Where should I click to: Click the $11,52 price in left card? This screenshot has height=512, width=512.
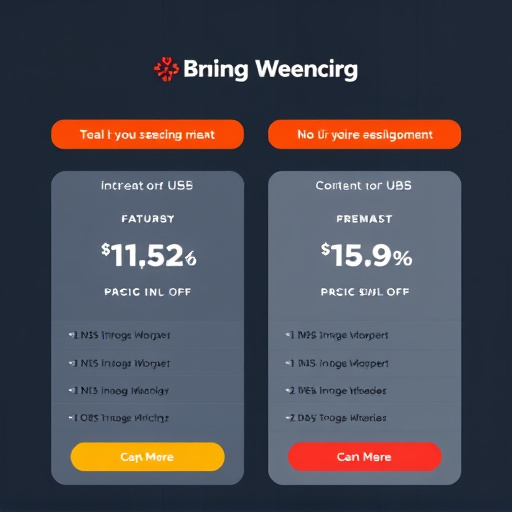coord(149,256)
